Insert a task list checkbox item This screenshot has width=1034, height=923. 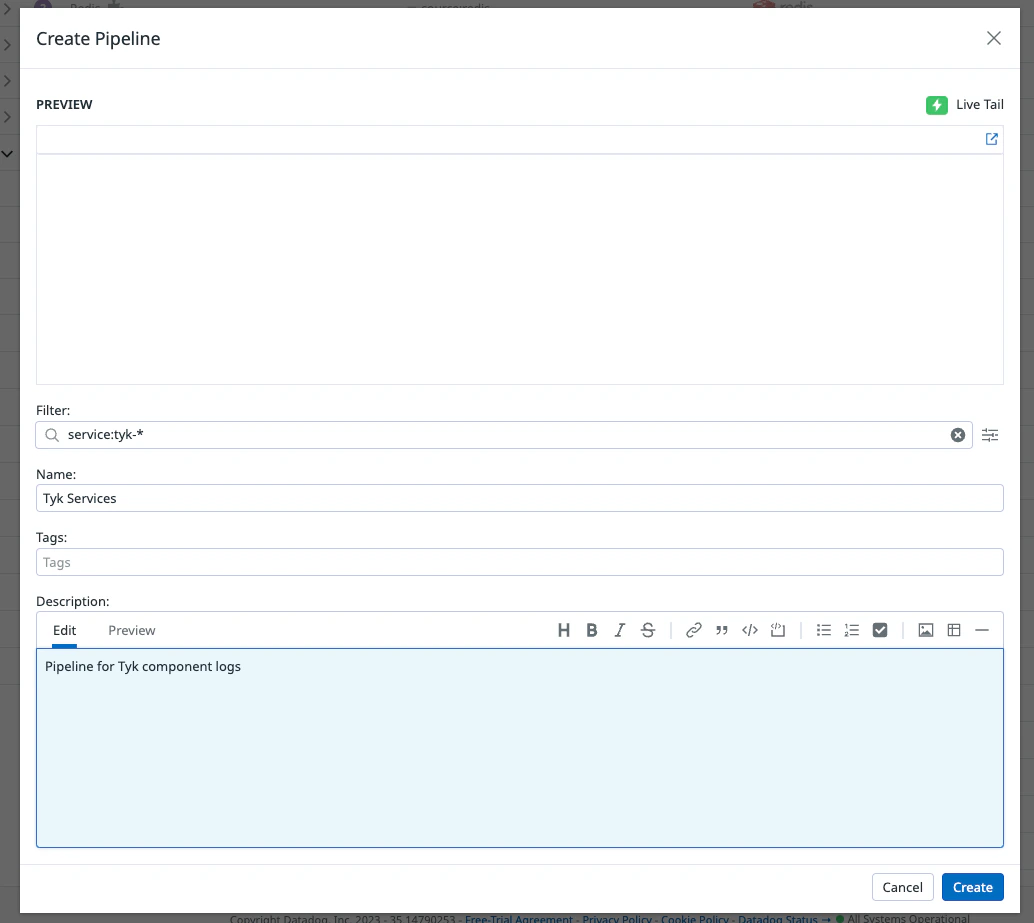tap(879, 630)
